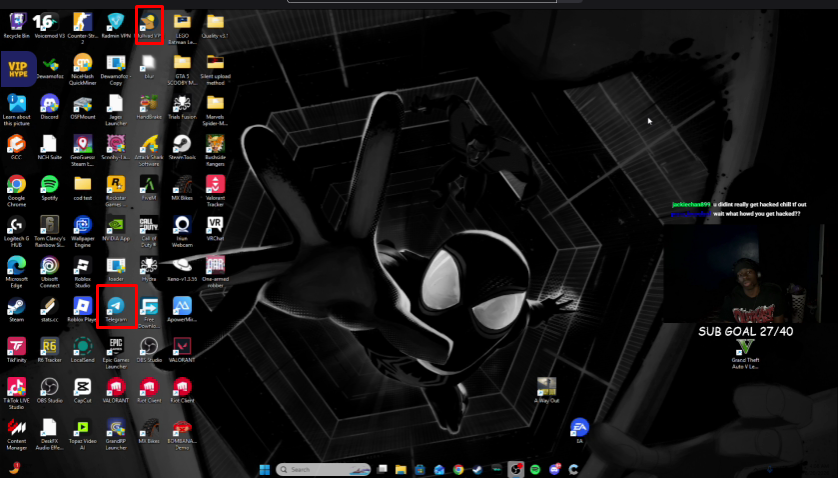
Task: Open the Radmin VPN shortcut
Action: 115,25
